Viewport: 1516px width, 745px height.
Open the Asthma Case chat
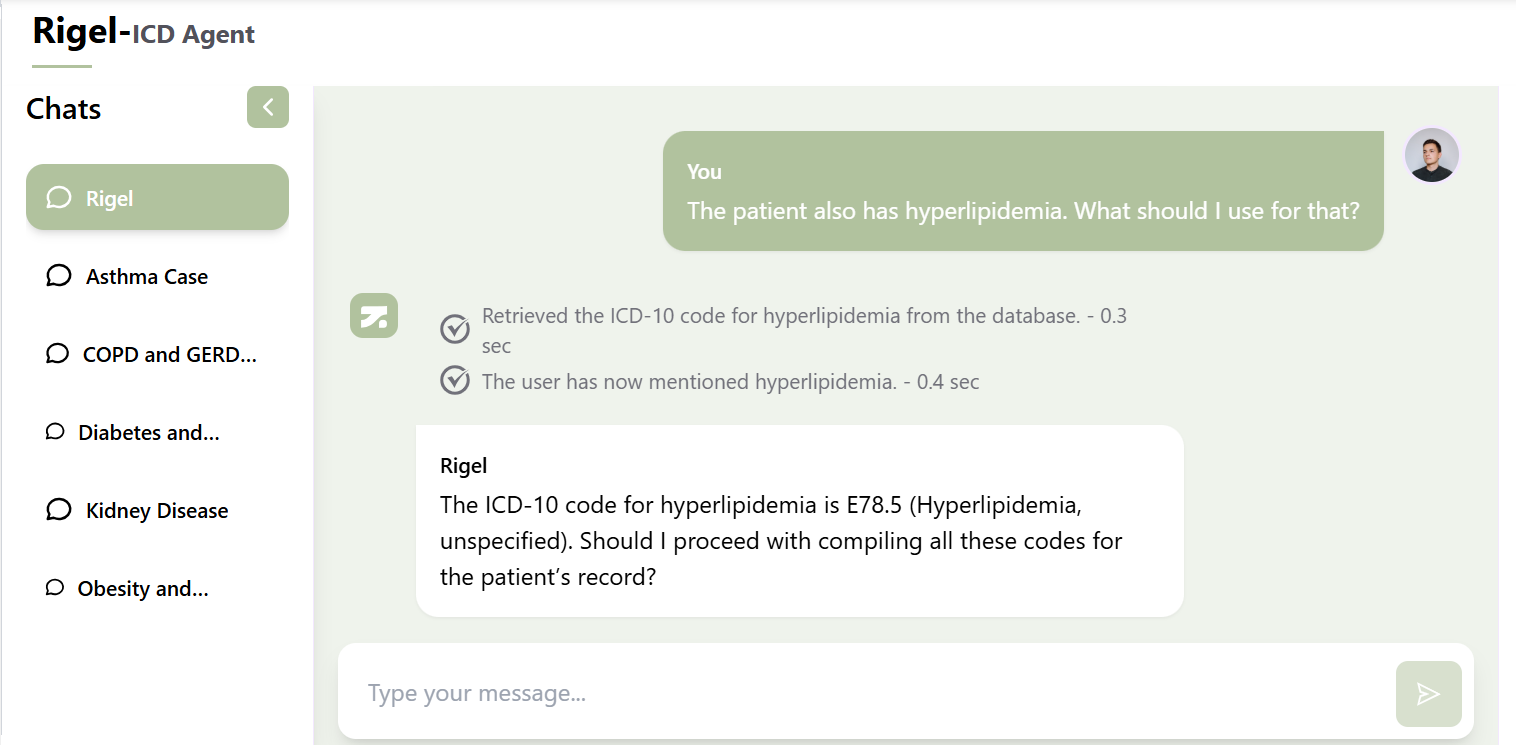[157, 276]
